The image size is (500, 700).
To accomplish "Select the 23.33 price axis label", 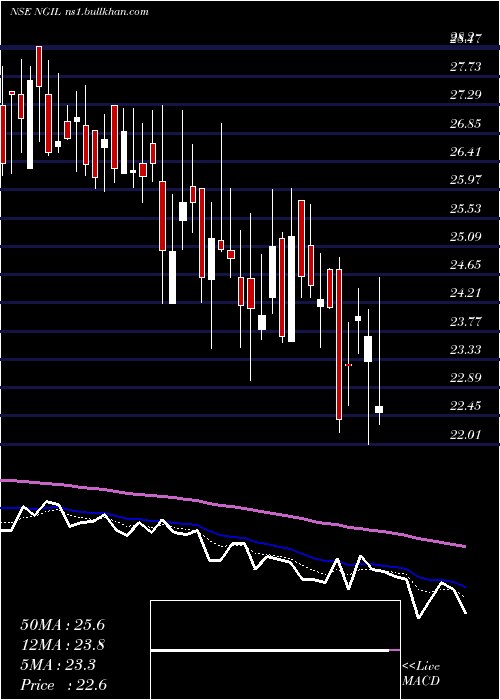I will click(465, 350).
